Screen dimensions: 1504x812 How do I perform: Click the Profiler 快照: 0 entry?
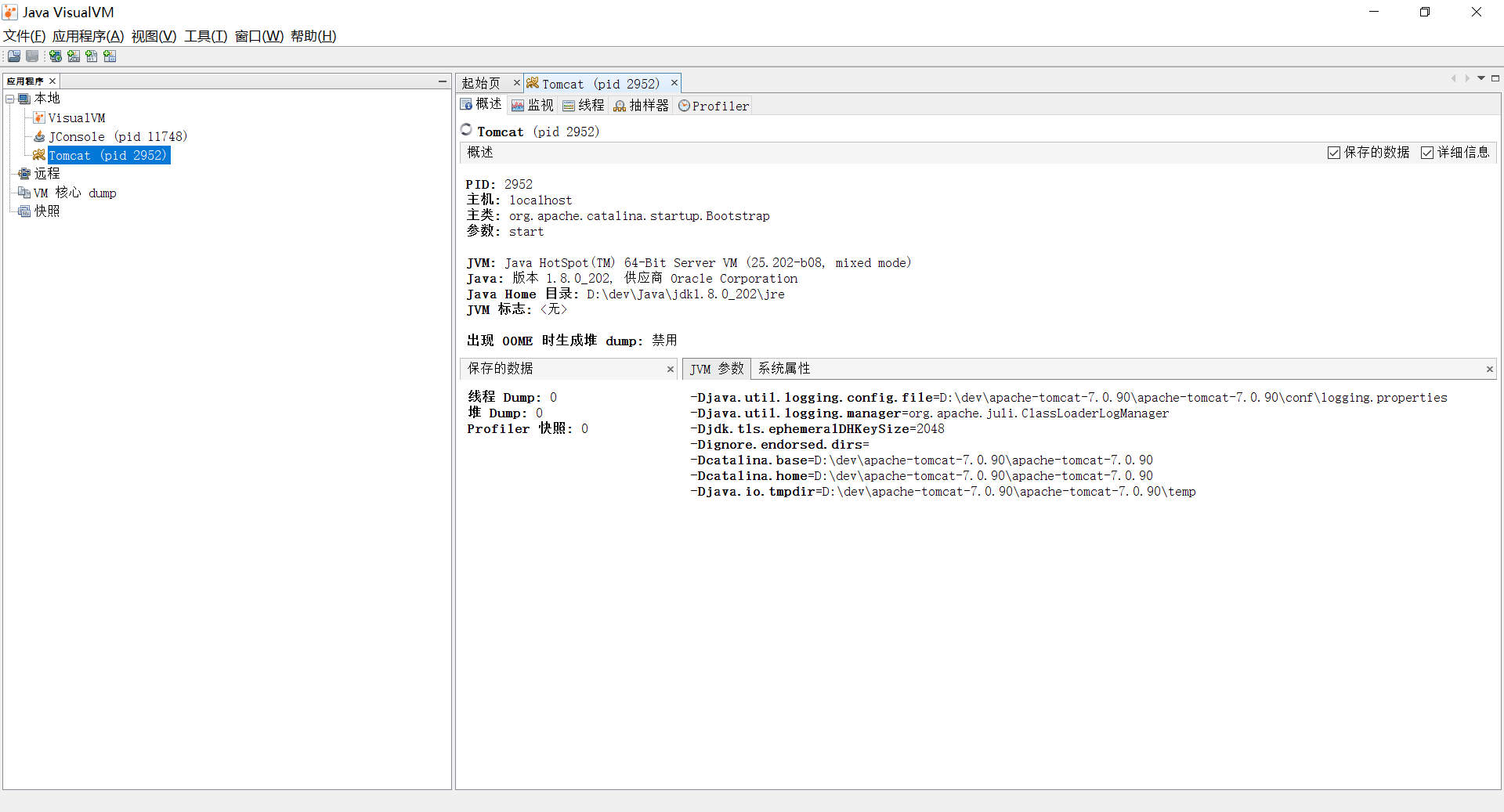[528, 428]
